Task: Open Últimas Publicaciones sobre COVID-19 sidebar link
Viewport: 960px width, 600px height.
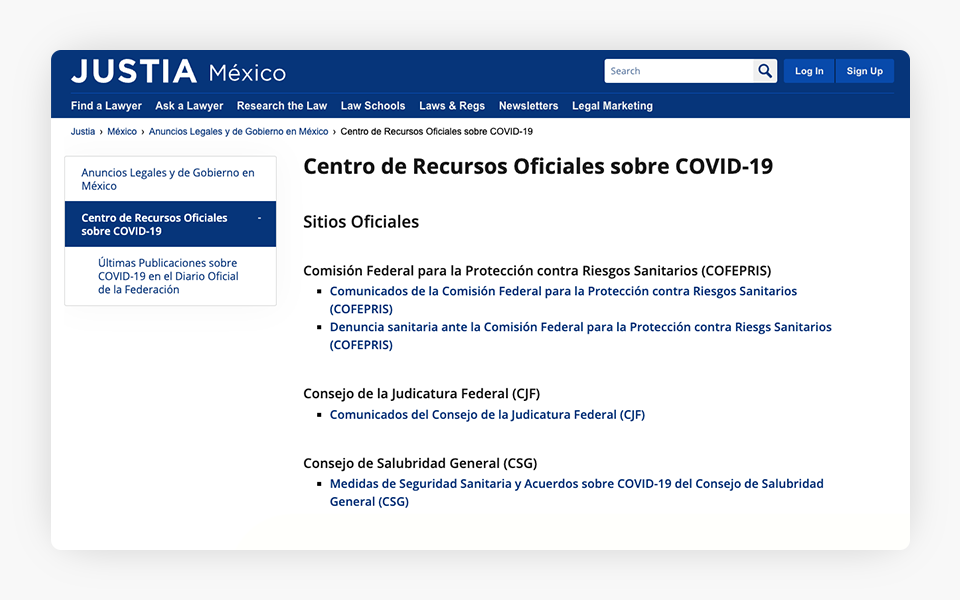Action: [168, 276]
